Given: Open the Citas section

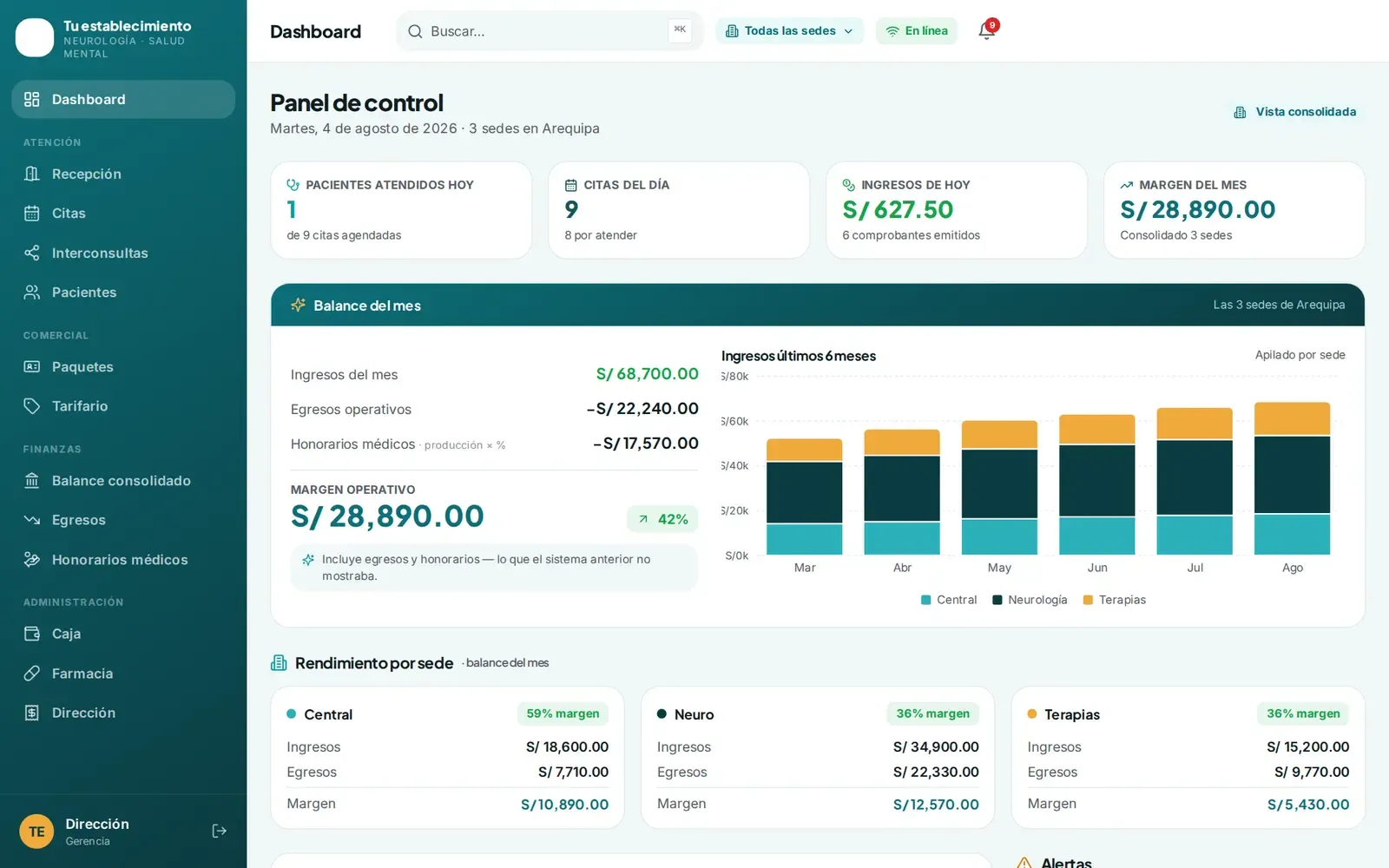Looking at the screenshot, I should pyautogui.click(x=123, y=214).
